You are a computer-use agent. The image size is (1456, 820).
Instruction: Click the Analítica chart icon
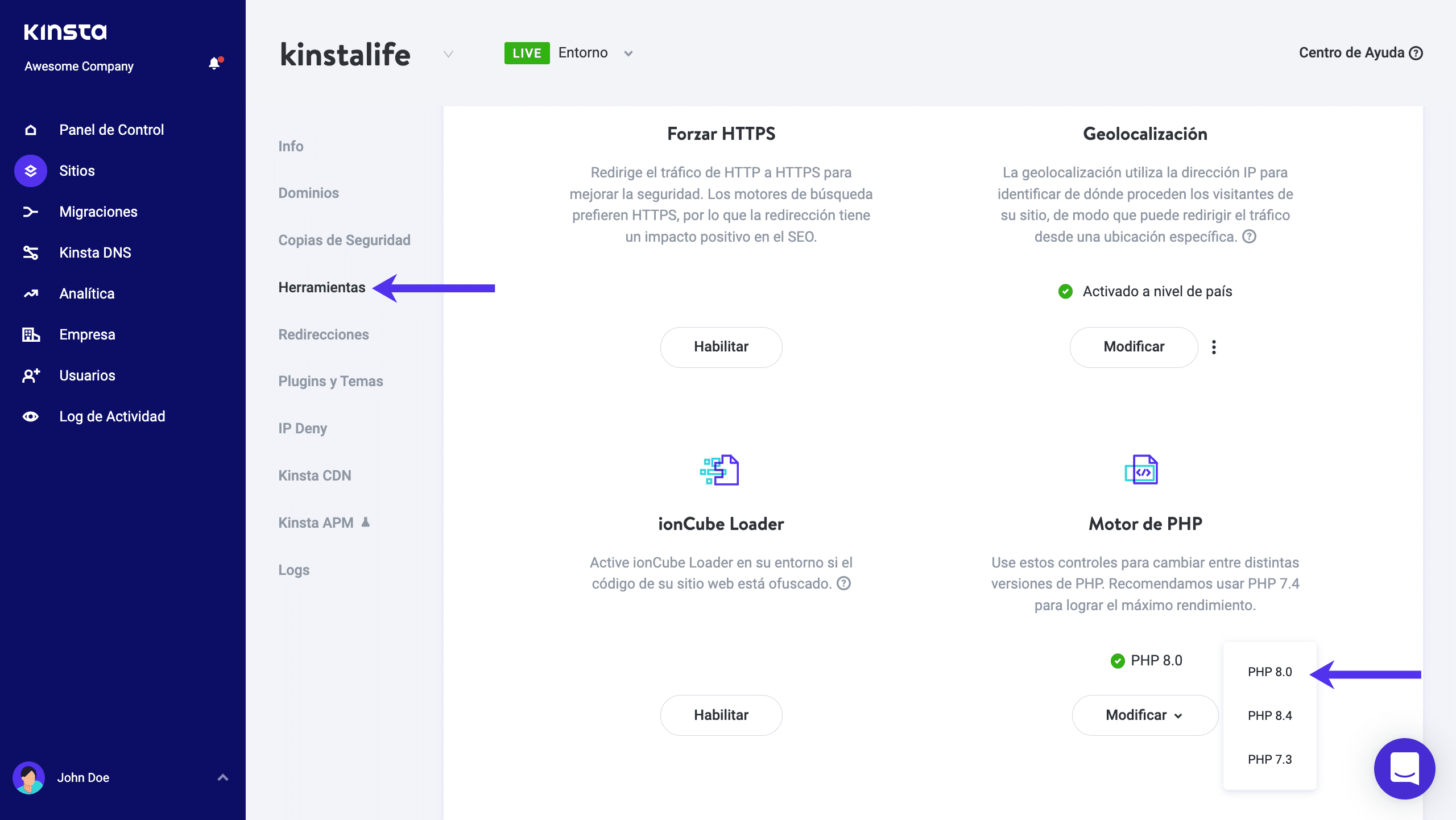[x=31, y=293]
